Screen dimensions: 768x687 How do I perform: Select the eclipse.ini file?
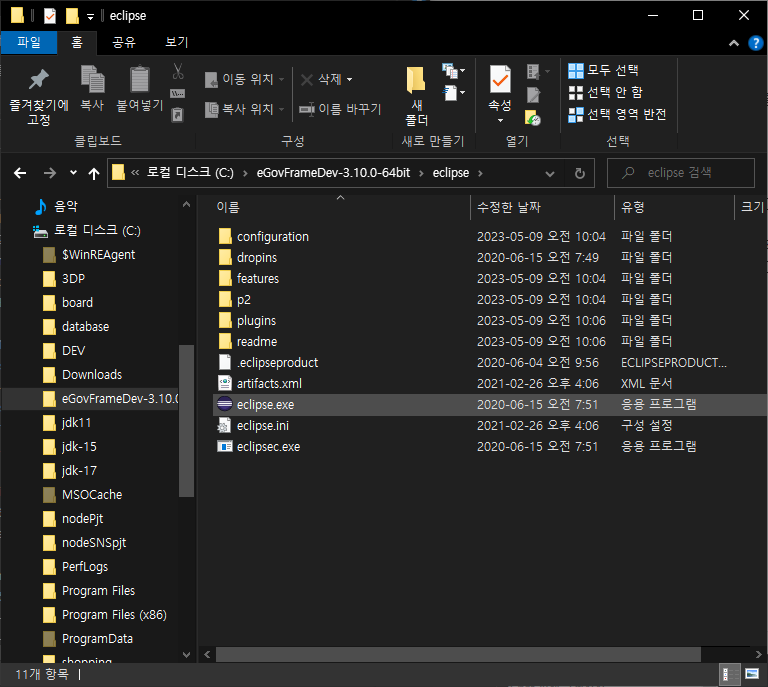[x=490, y=426]
